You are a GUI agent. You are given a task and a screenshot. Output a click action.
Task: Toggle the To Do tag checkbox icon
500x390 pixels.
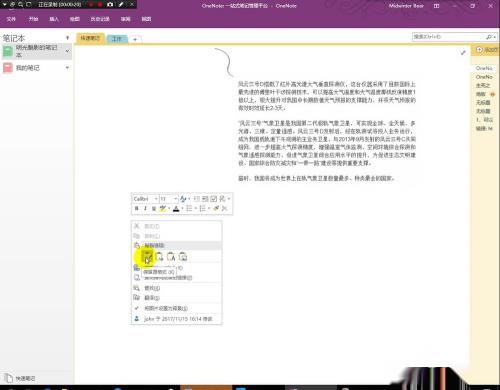coord(213,199)
